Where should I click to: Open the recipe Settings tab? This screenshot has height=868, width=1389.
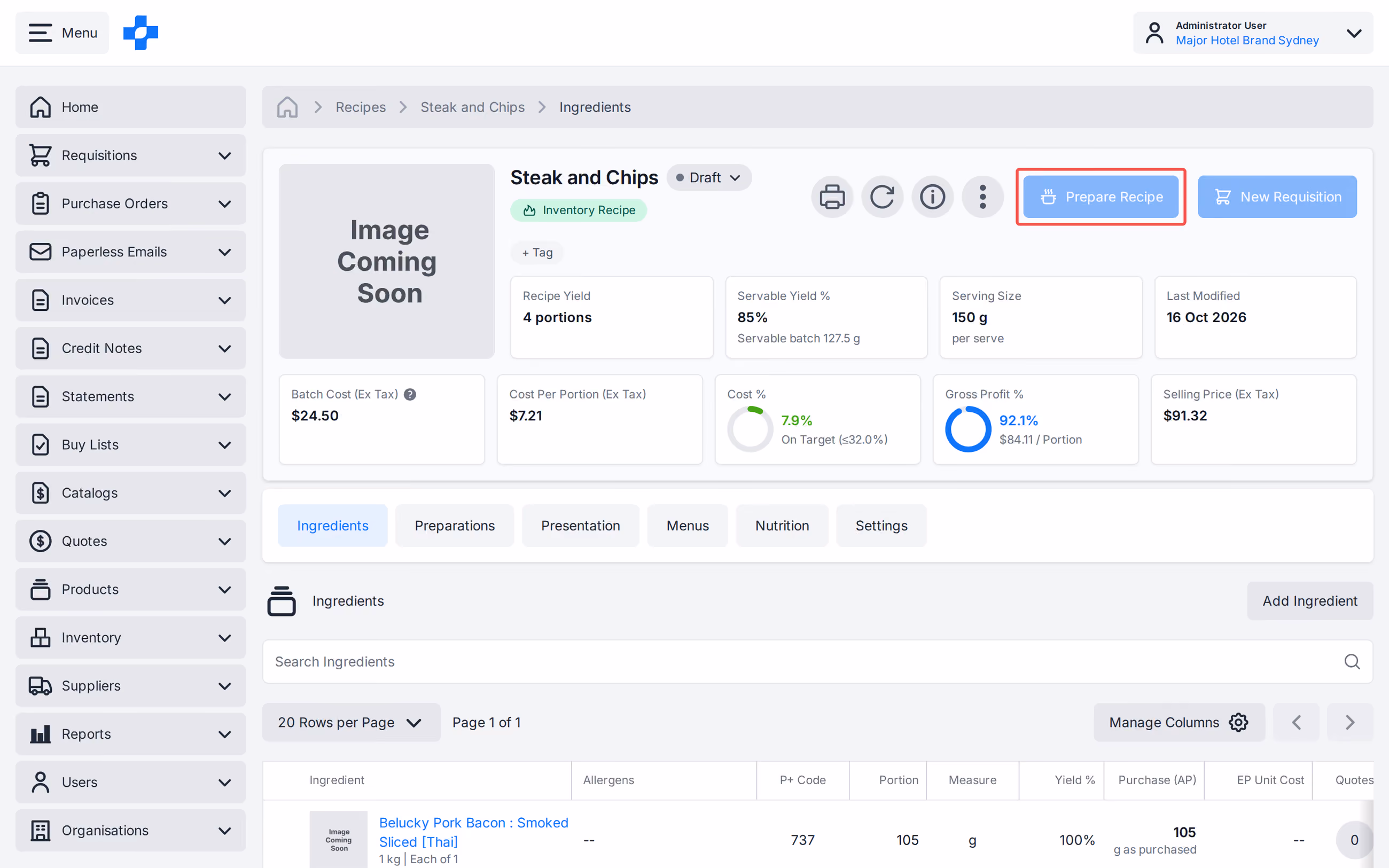pyautogui.click(x=881, y=526)
